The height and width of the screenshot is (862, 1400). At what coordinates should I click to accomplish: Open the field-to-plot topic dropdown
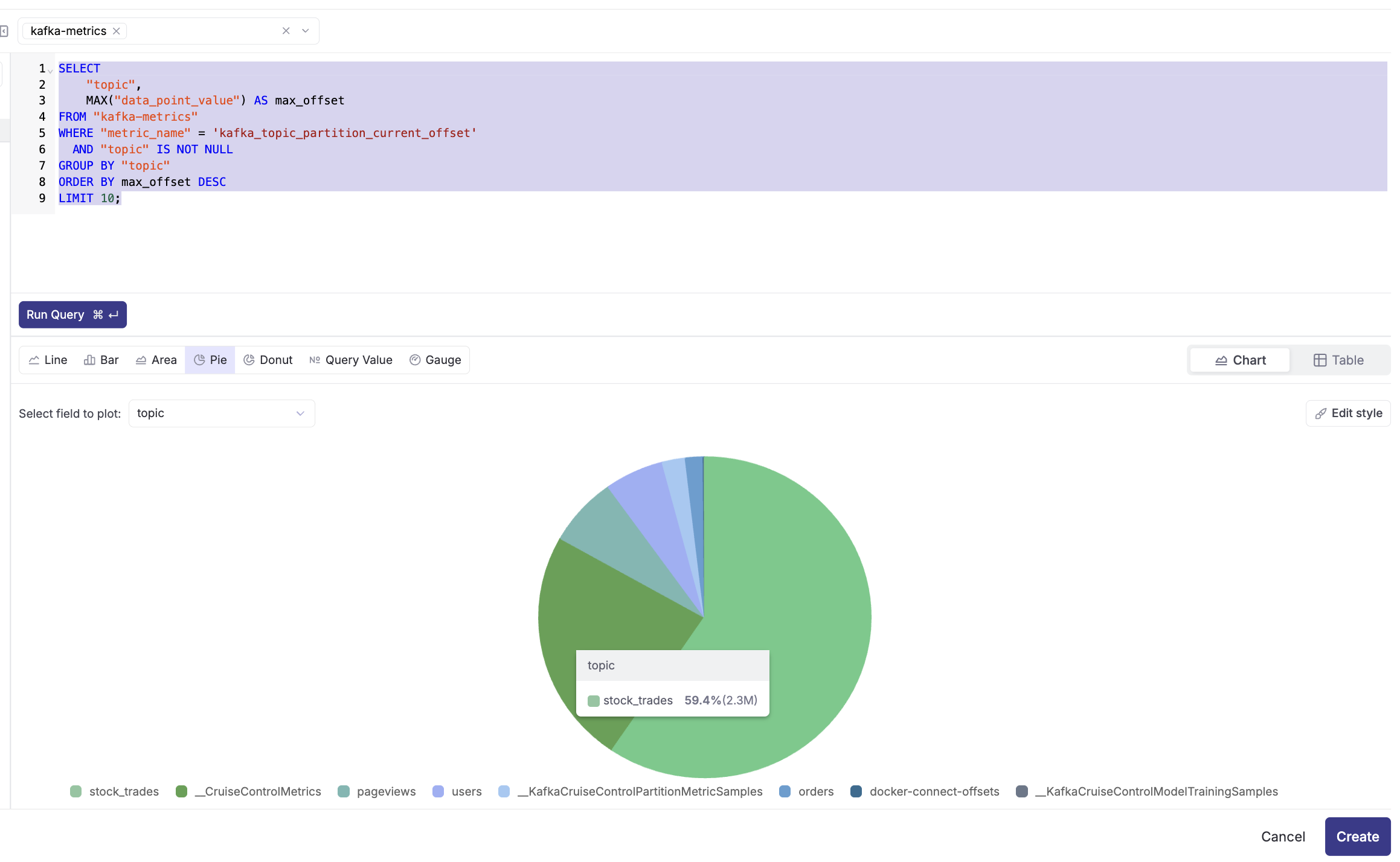pos(222,413)
